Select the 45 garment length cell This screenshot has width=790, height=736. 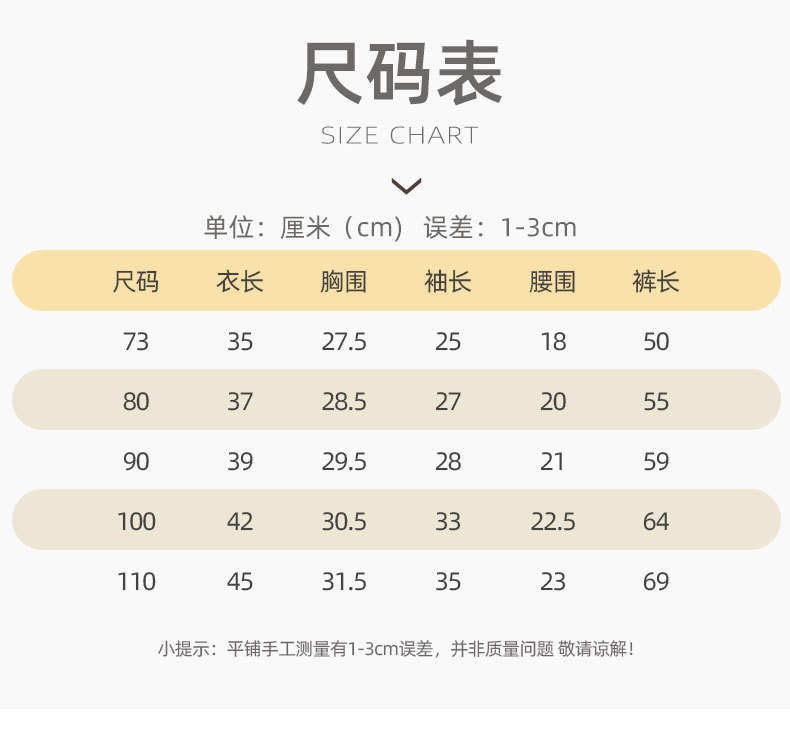click(x=240, y=582)
